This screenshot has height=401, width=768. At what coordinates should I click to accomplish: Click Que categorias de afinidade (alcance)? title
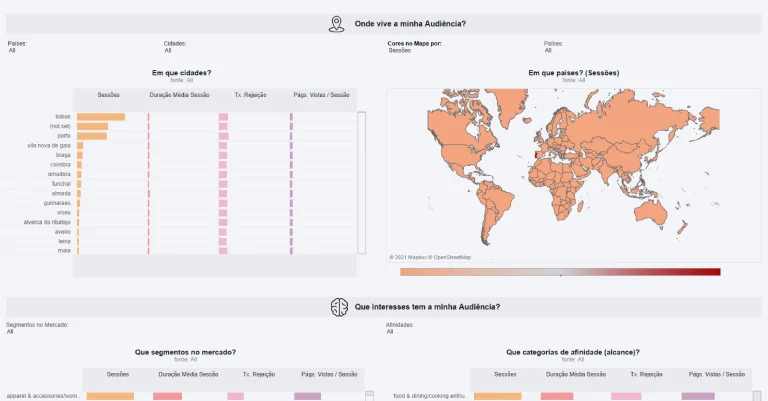(x=573, y=352)
